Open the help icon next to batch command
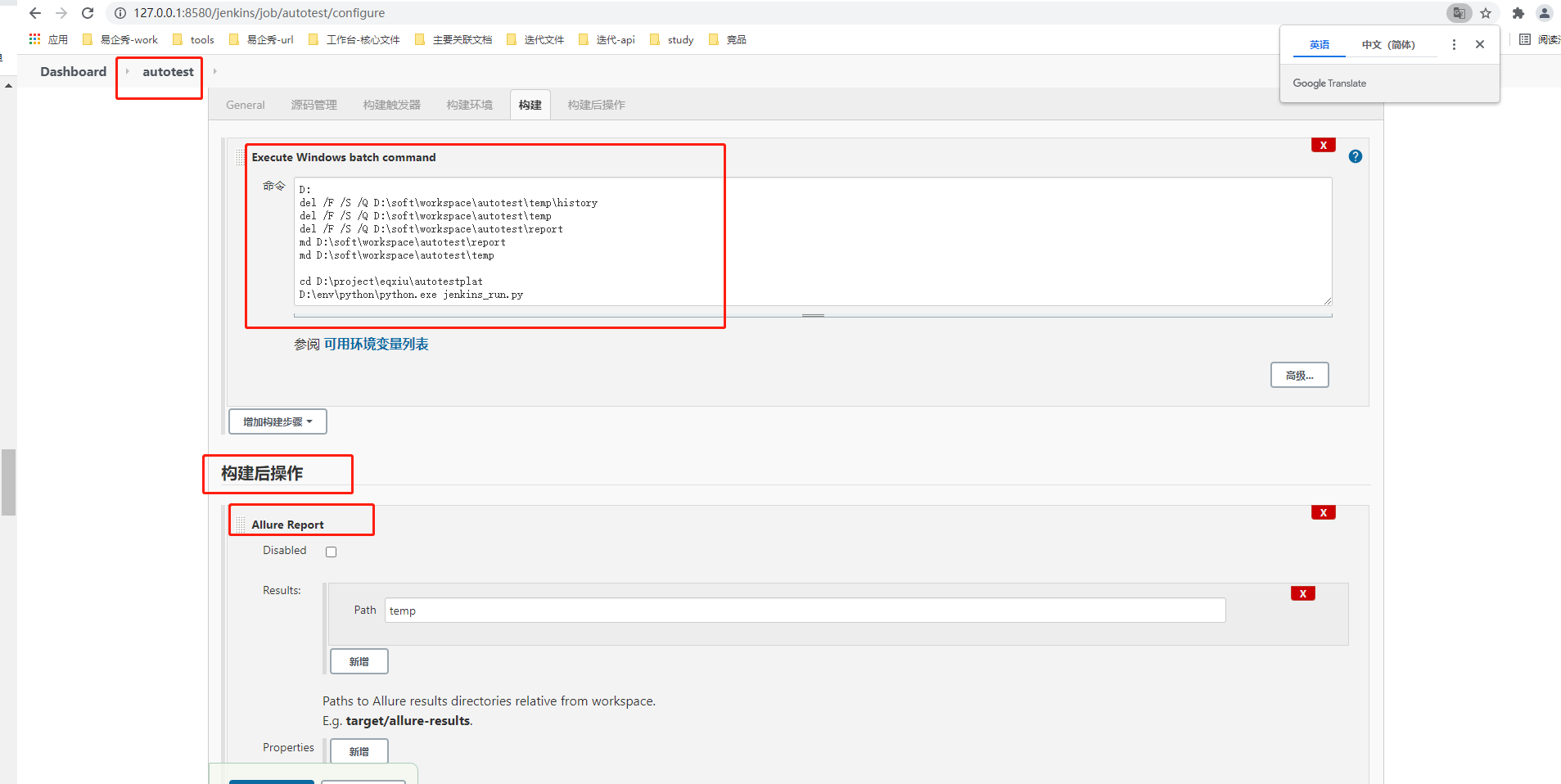Screen dimensions: 1561x784 (1355, 155)
